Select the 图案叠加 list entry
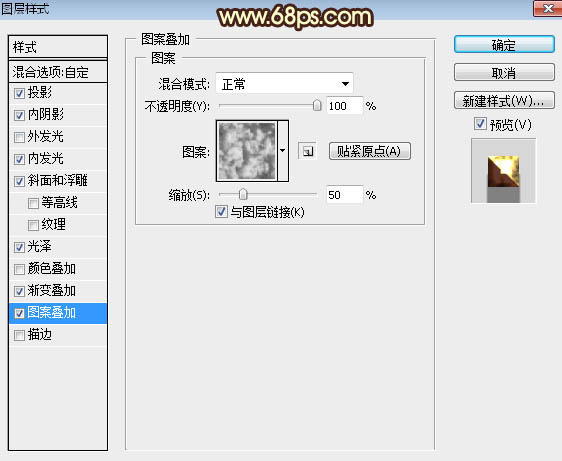This screenshot has height=461, width=562. click(x=58, y=313)
